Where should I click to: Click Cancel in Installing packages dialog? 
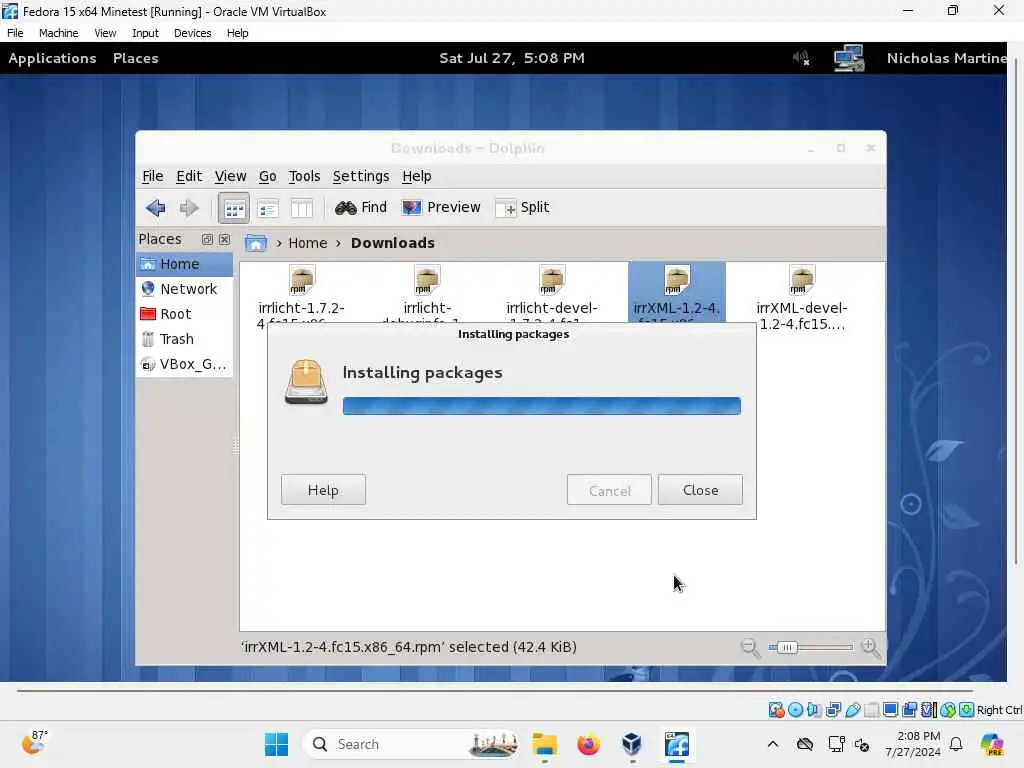(x=609, y=490)
